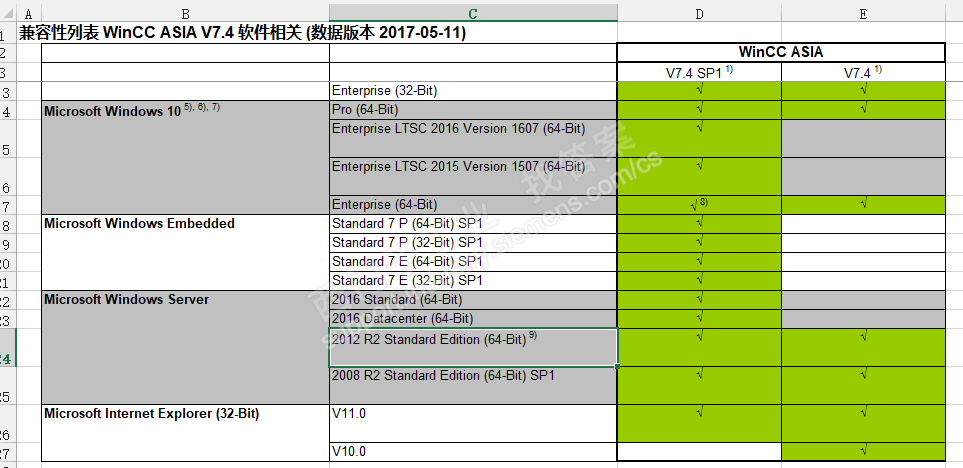Screen dimensions: 963x468
Task: Select V7.4 checkmark for 2012 R2 row
Action: 863,347
